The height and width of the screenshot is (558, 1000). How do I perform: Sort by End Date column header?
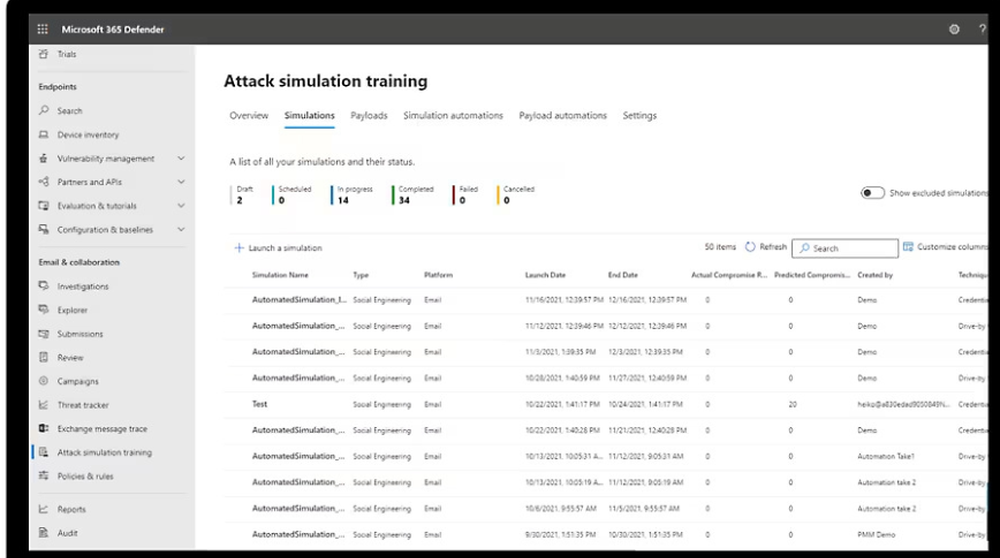point(622,275)
